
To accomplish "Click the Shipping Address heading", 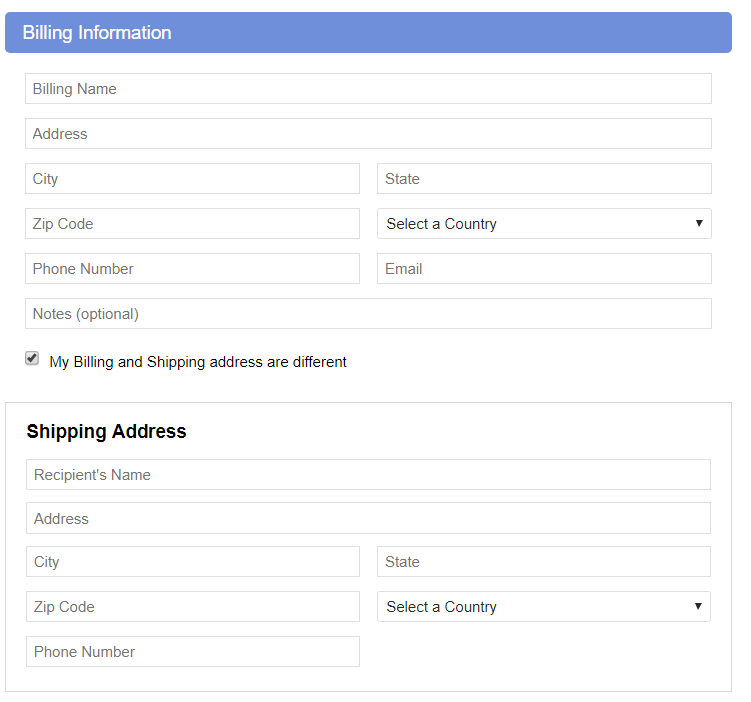I will pos(106,431).
